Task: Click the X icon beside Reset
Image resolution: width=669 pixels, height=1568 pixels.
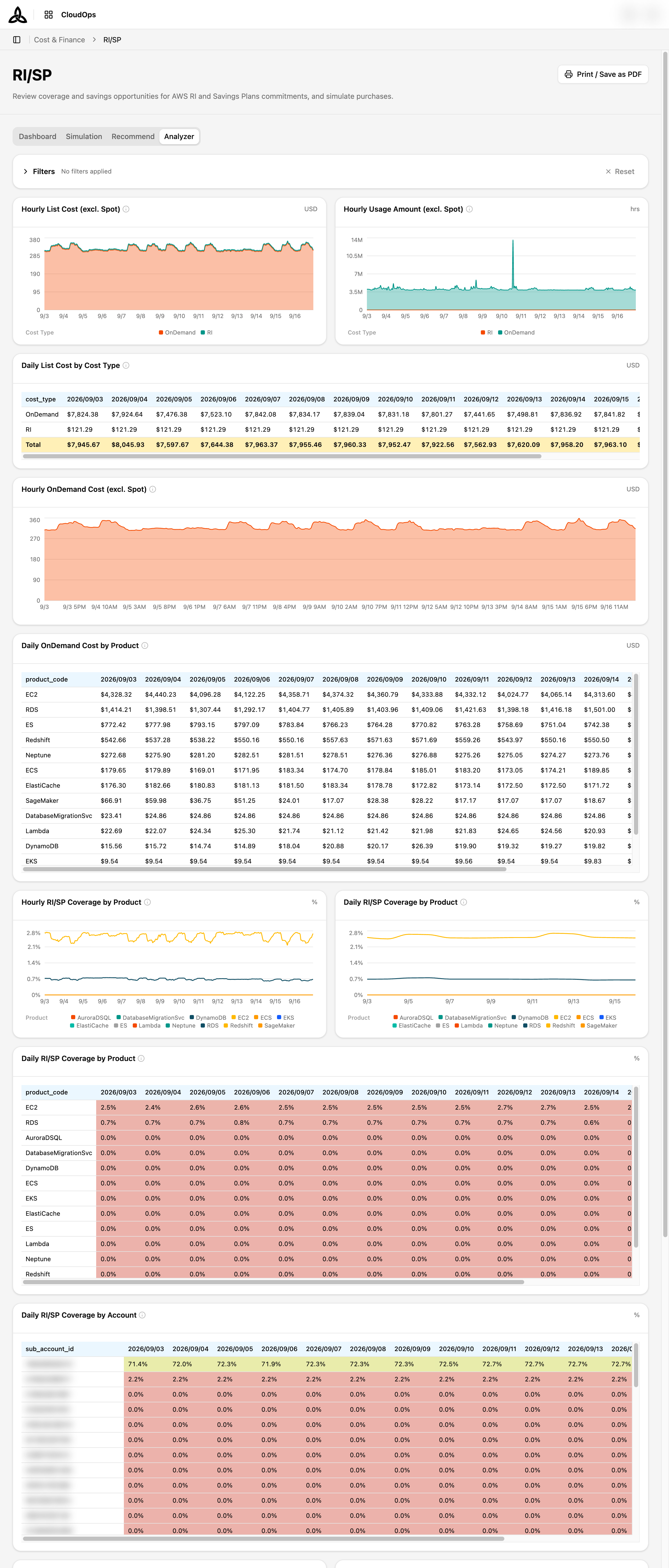Action: [x=608, y=172]
